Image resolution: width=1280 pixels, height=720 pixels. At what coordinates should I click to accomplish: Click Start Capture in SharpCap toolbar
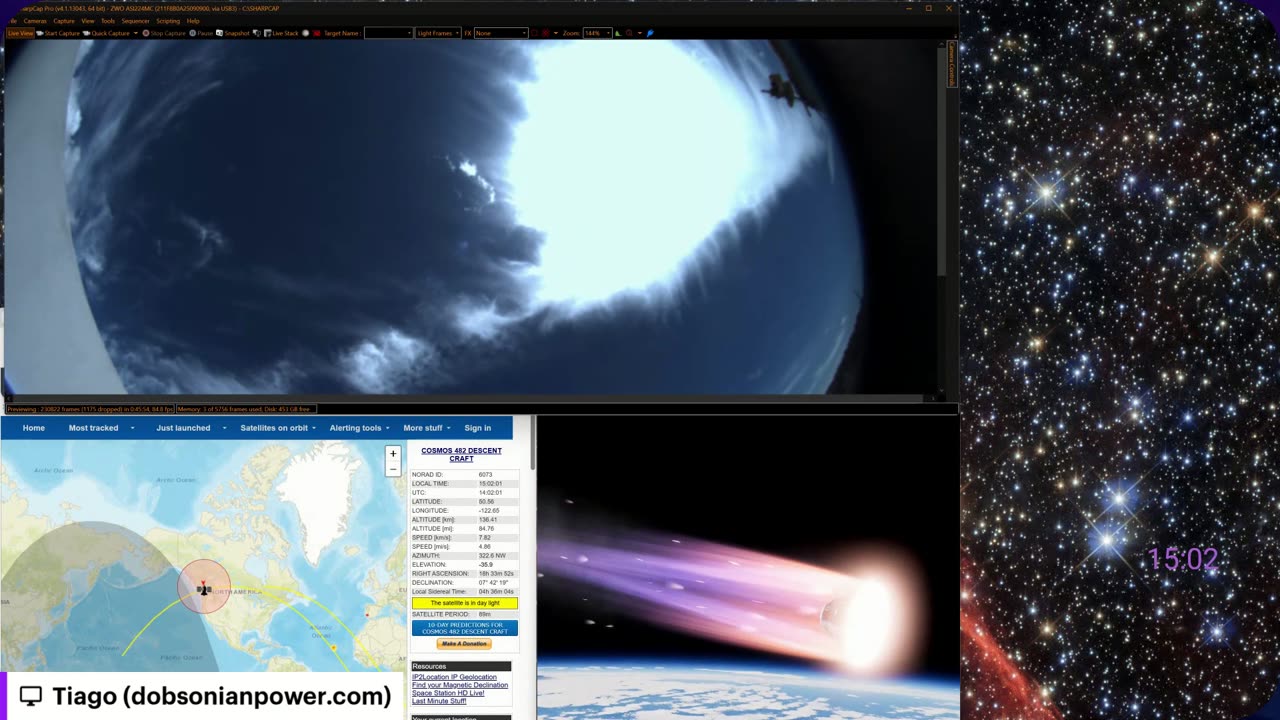(58, 33)
